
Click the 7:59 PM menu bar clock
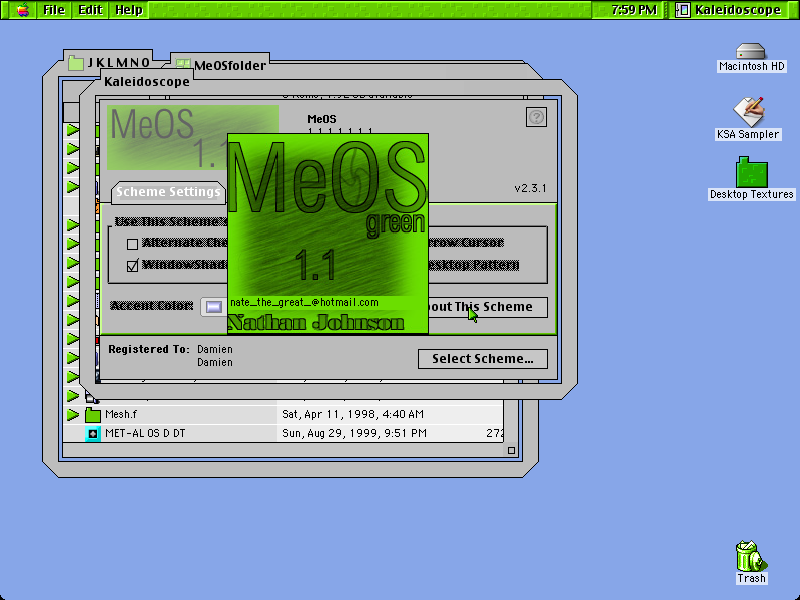click(634, 10)
